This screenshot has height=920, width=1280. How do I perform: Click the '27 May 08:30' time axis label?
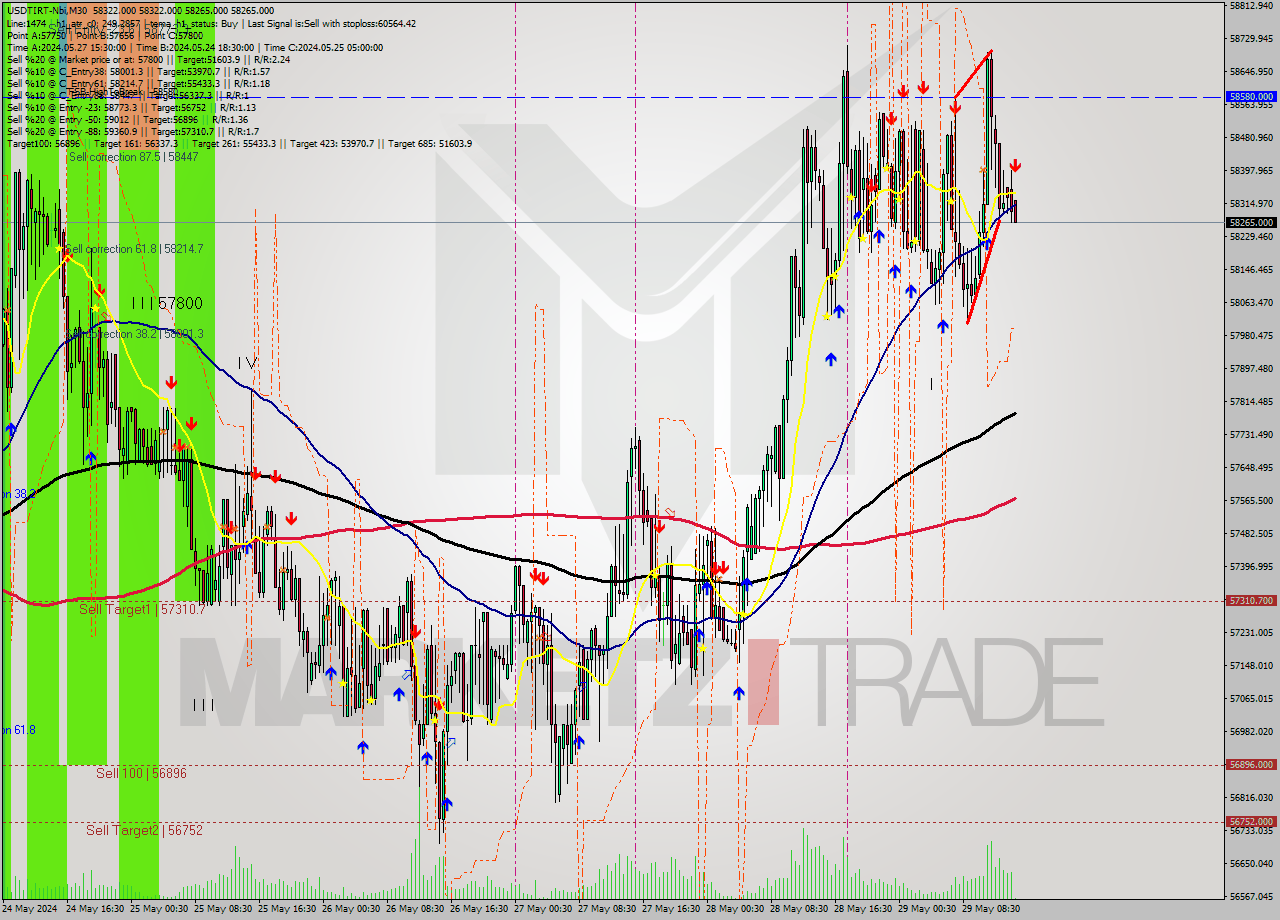(607, 909)
